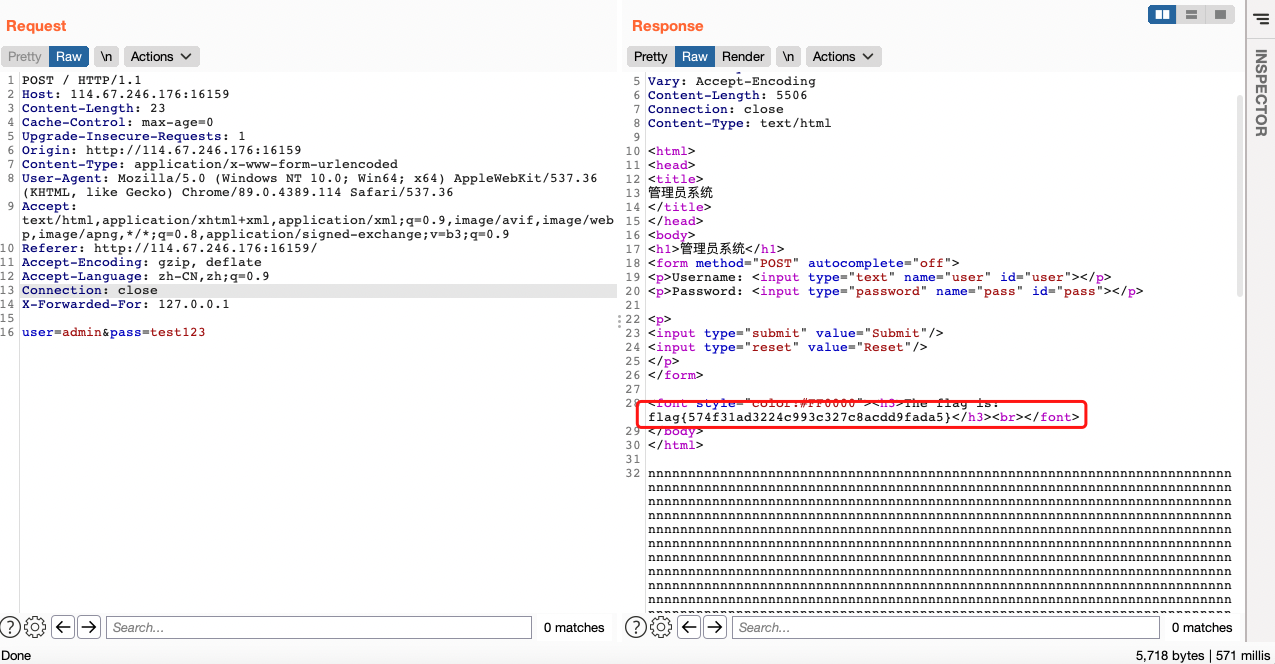Click the Referer header line
Viewport: 1275px width, 664px height.
[x=169, y=248]
